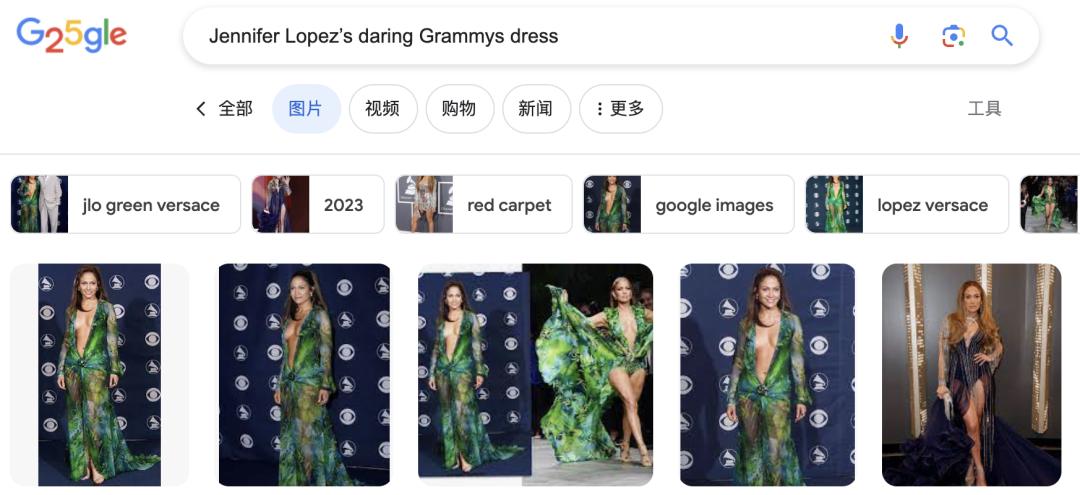The height and width of the screenshot is (495, 1080).
Task: Select the google images suggestion chip
Action: 688,205
